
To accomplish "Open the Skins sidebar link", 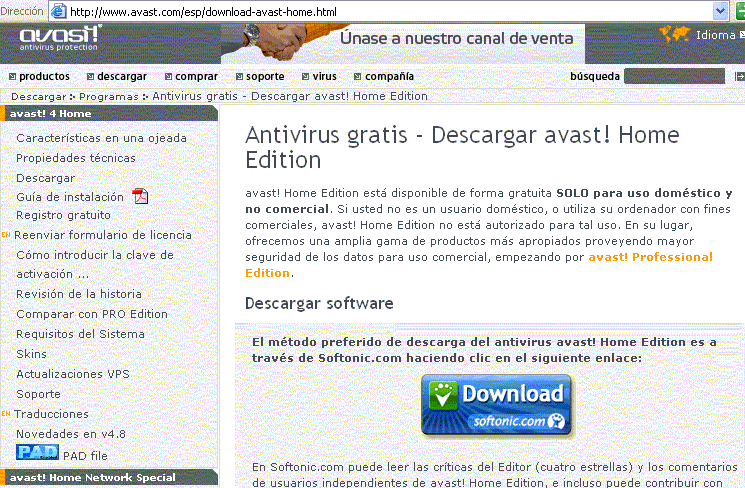I will click(x=31, y=354).
